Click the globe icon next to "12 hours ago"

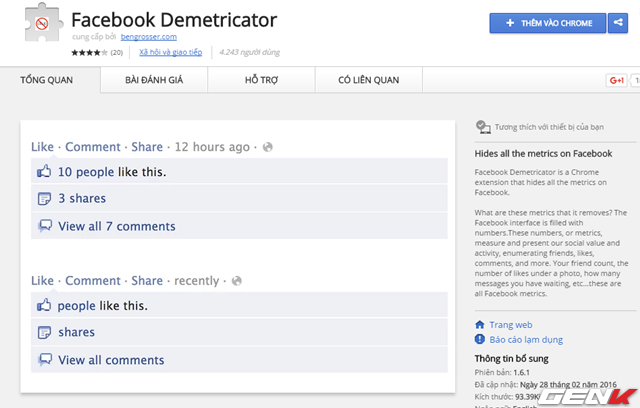coord(267,147)
